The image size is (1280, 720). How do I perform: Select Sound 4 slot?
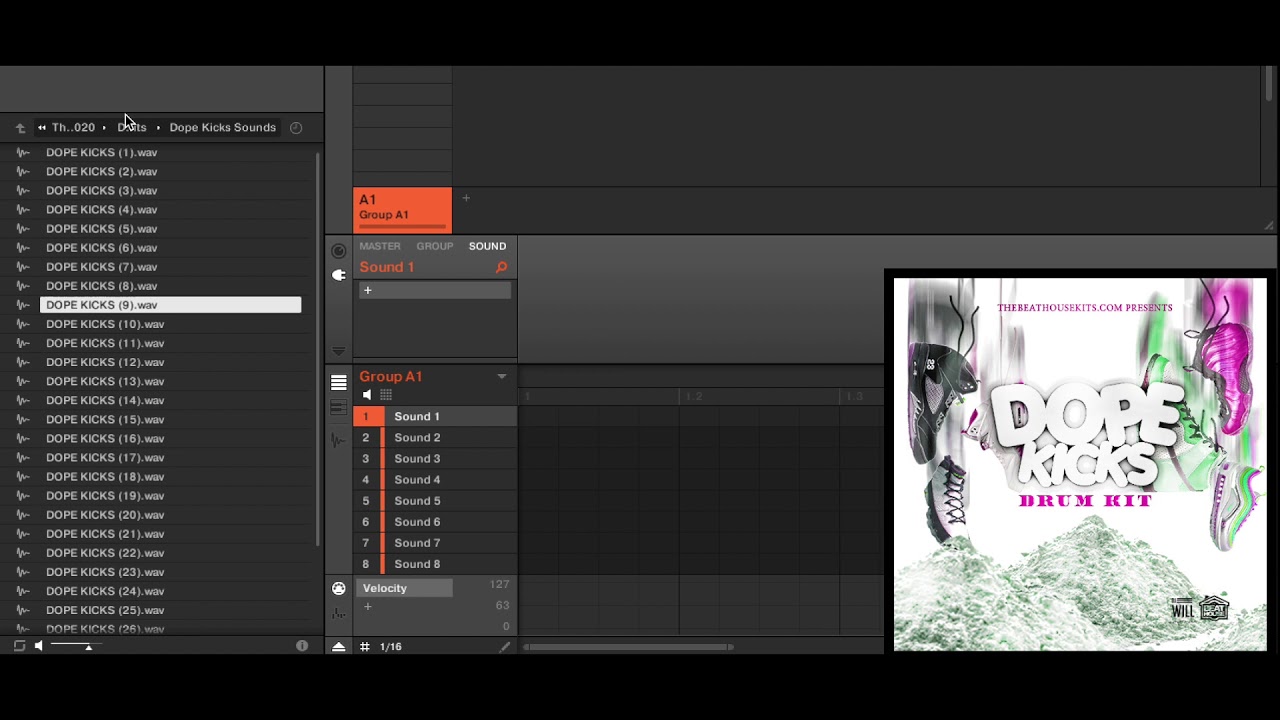click(x=435, y=480)
